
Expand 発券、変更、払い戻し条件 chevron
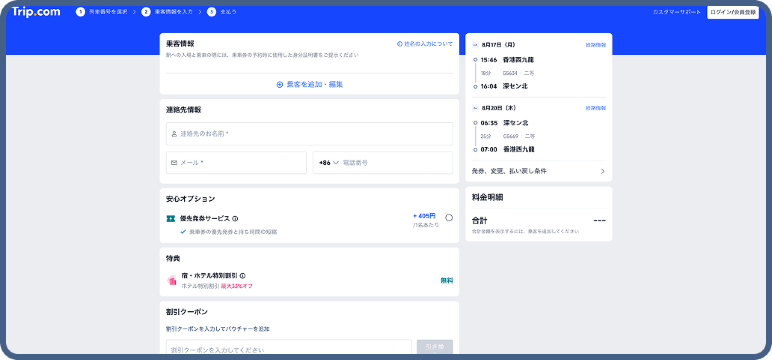603,171
